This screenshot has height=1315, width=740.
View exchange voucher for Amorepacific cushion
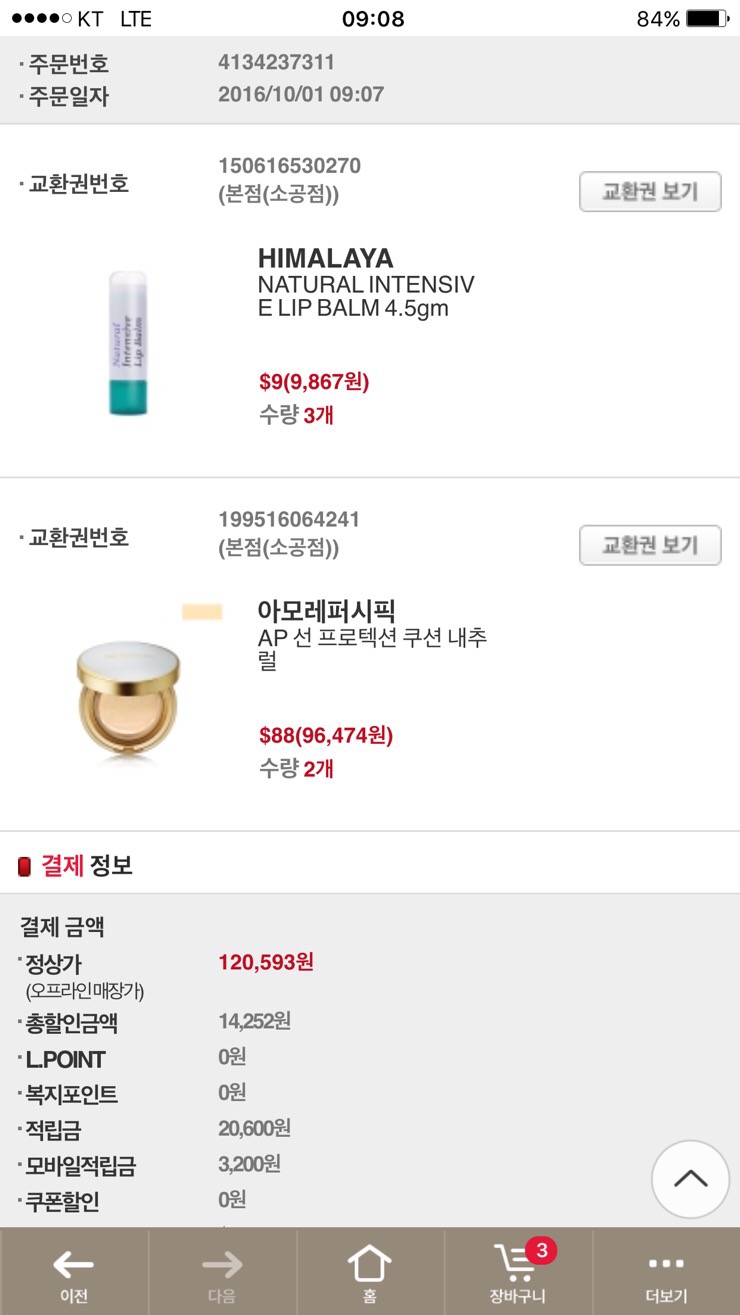650,546
